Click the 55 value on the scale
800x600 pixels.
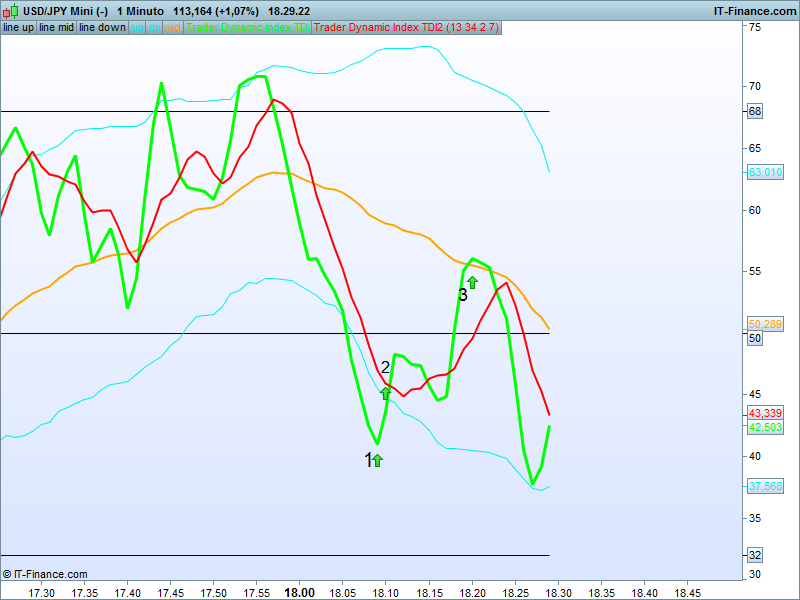click(x=755, y=271)
